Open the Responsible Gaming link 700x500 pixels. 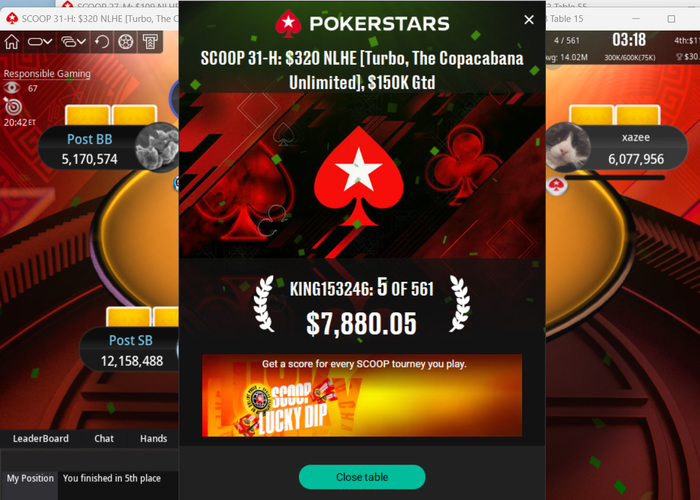tap(47, 74)
